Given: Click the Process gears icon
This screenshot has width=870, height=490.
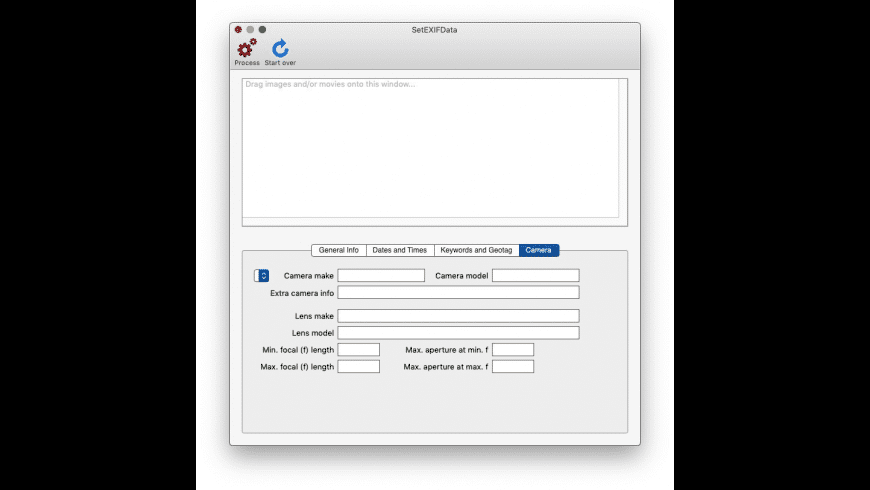Looking at the screenshot, I should (x=247, y=48).
